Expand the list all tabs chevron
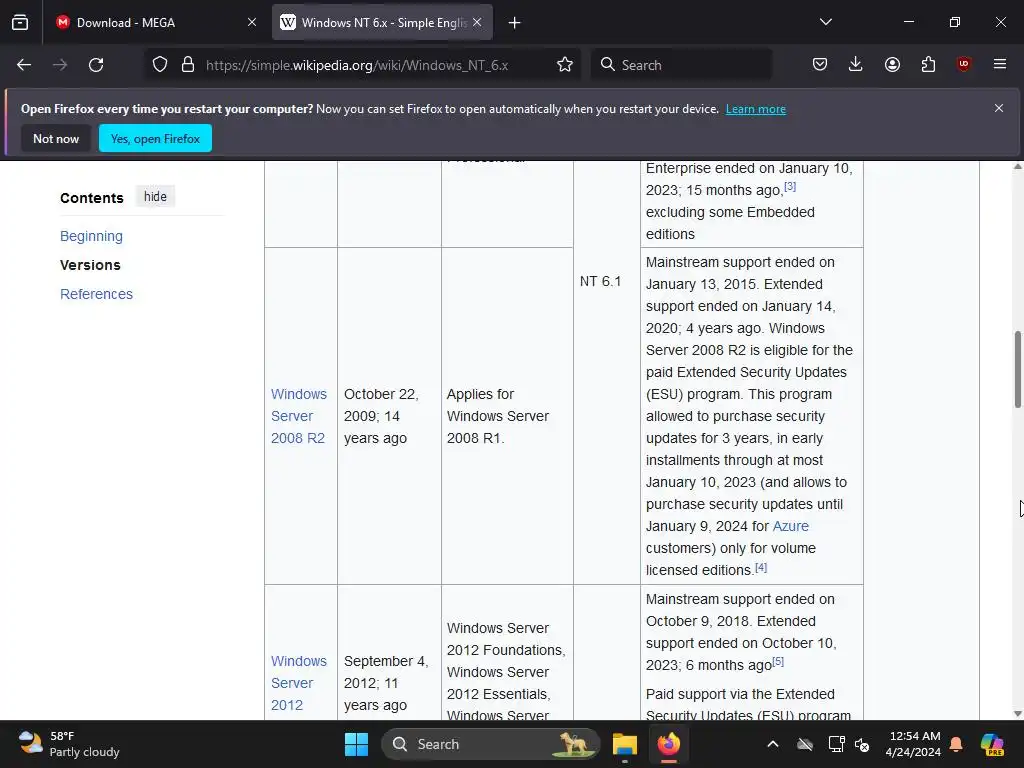The image size is (1024, 768). [x=825, y=22]
